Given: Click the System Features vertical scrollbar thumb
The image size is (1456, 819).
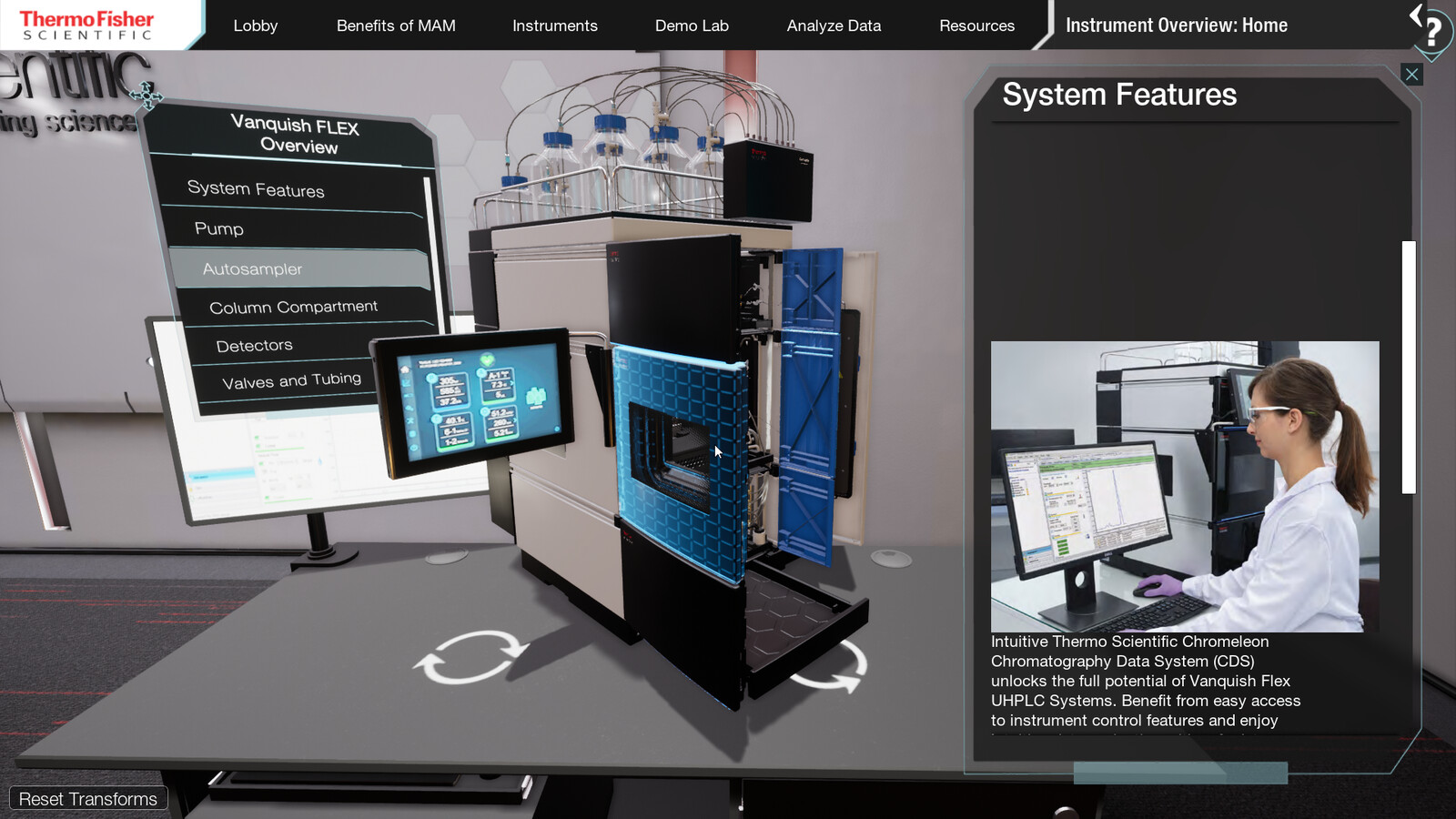Looking at the screenshot, I should pyautogui.click(x=1409, y=368).
